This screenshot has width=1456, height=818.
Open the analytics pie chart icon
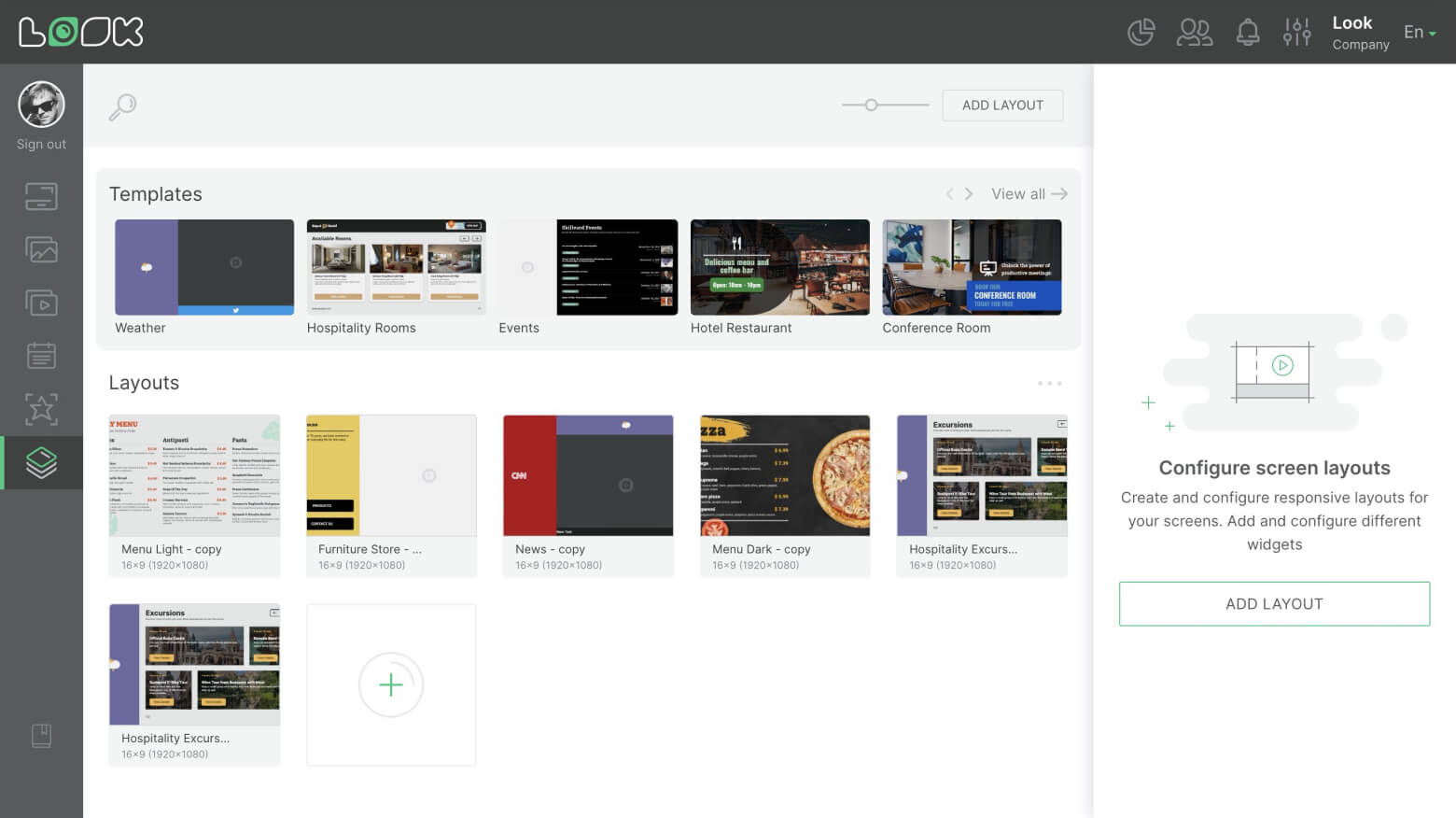click(x=1141, y=33)
